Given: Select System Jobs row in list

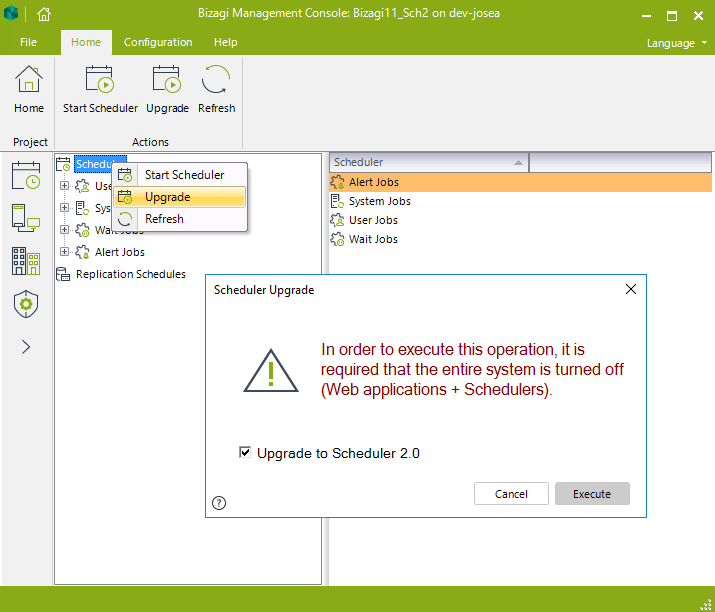Looking at the screenshot, I should 520,201.
